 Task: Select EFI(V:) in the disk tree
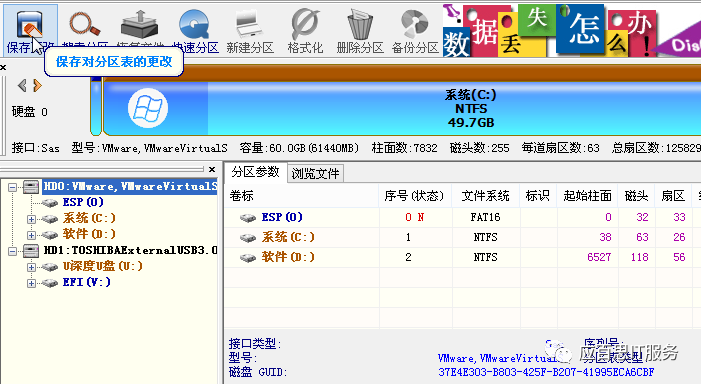pos(87,282)
